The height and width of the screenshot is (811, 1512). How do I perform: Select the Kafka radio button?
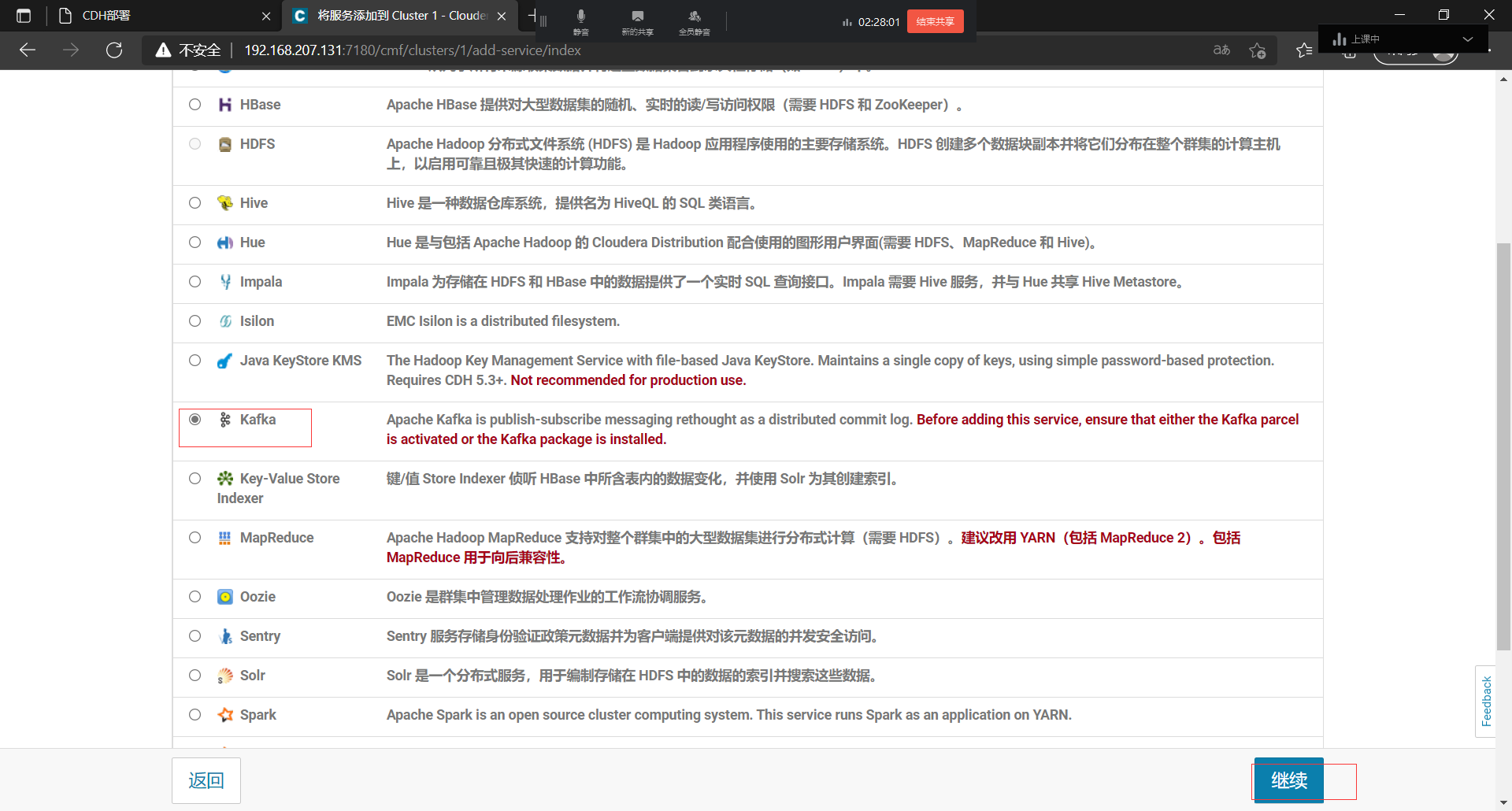(195, 420)
